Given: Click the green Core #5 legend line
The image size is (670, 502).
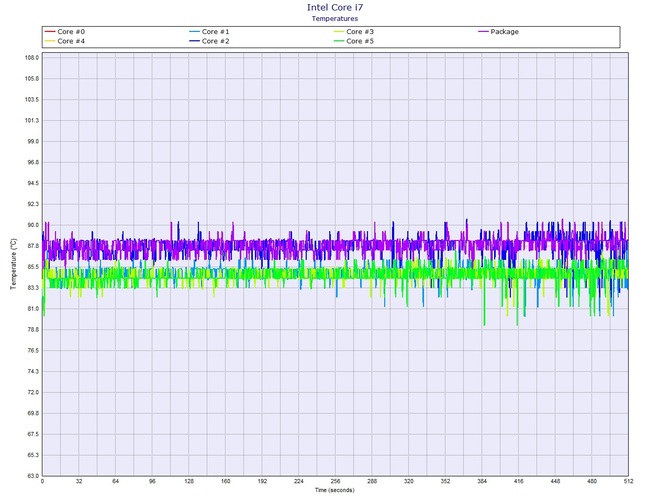Looking at the screenshot, I should pyautogui.click(x=339, y=41).
